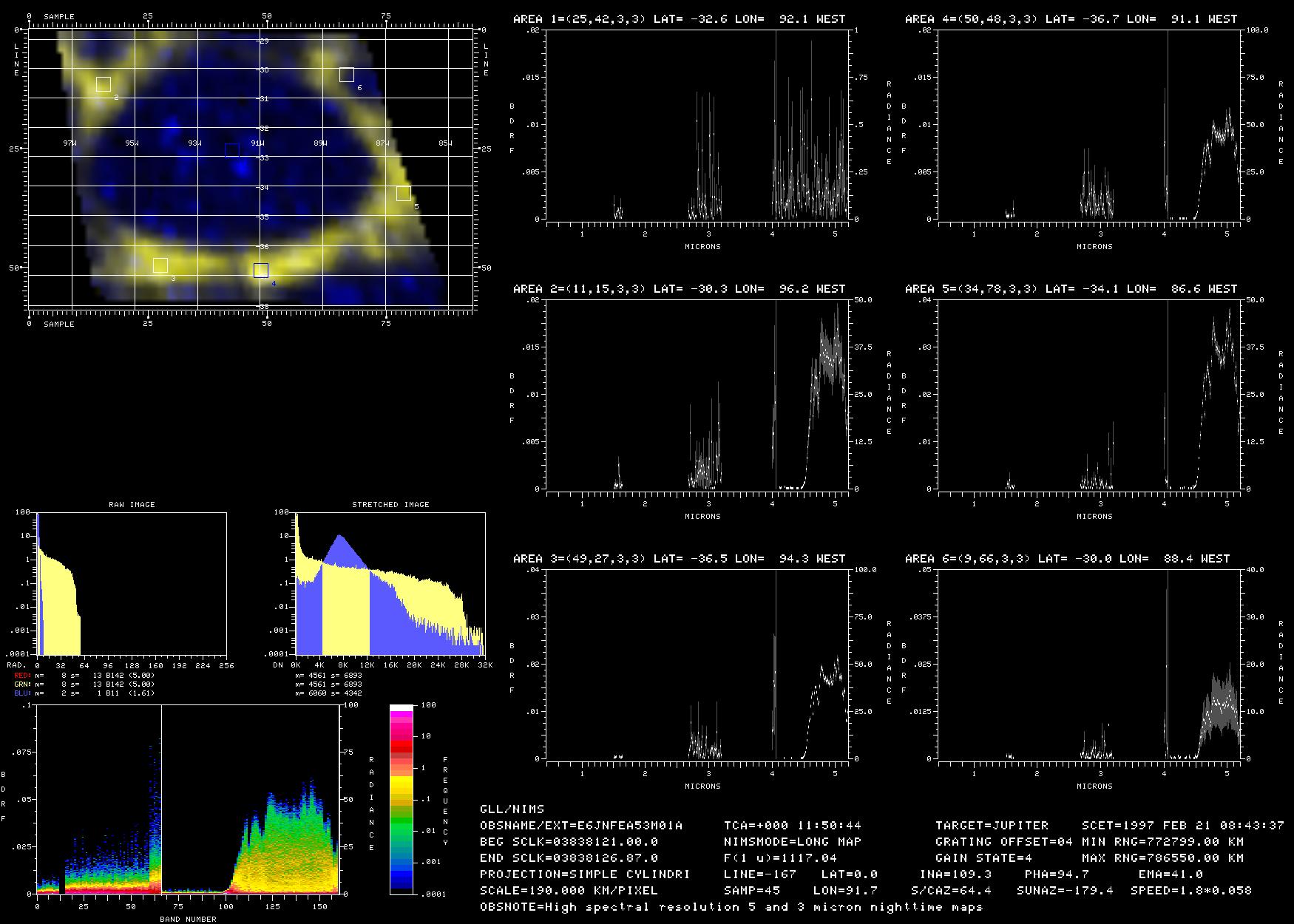Click the band number density plot
This screenshot has width=1294, height=924.
(x=187, y=799)
